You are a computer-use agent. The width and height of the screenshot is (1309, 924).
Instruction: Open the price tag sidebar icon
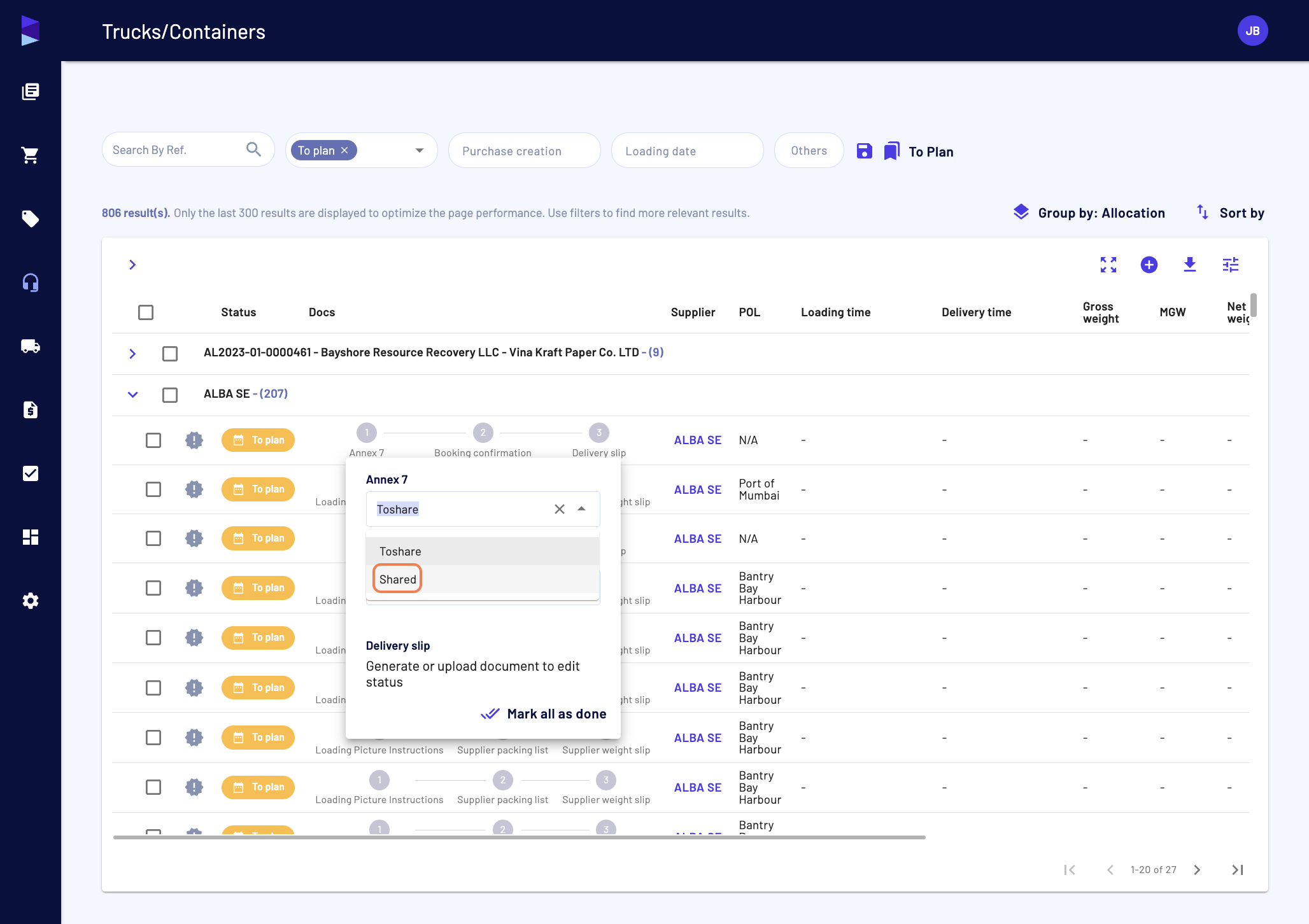[x=31, y=219]
